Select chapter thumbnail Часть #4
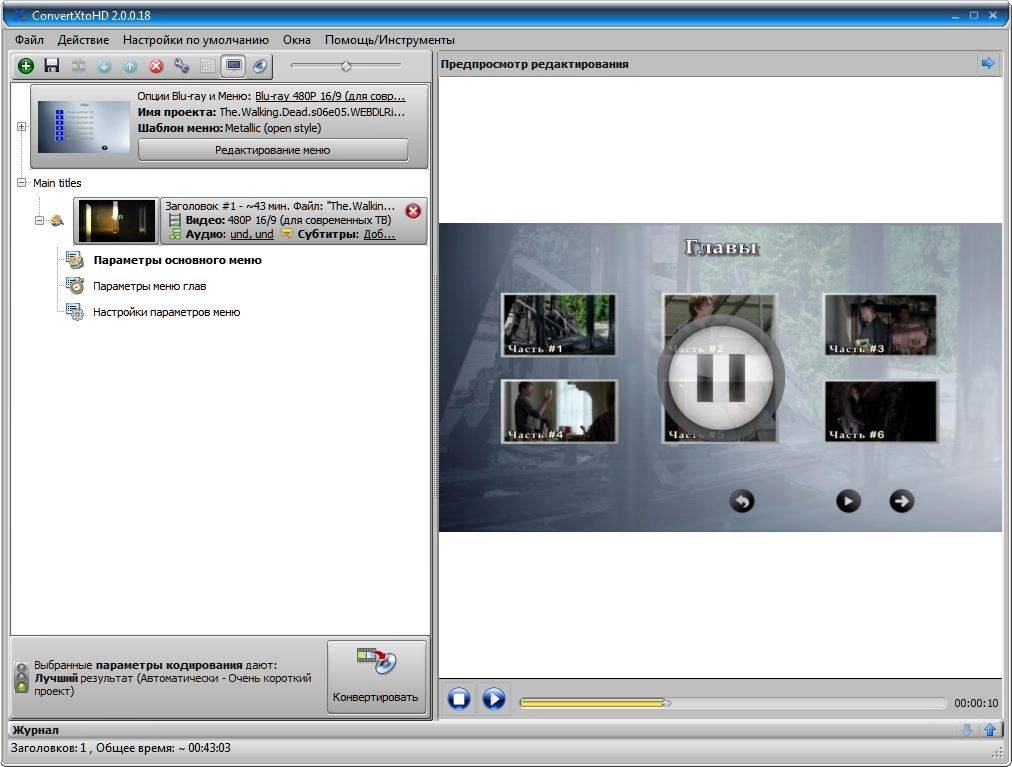Viewport: 1012px width, 767px height. click(x=559, y=411)
